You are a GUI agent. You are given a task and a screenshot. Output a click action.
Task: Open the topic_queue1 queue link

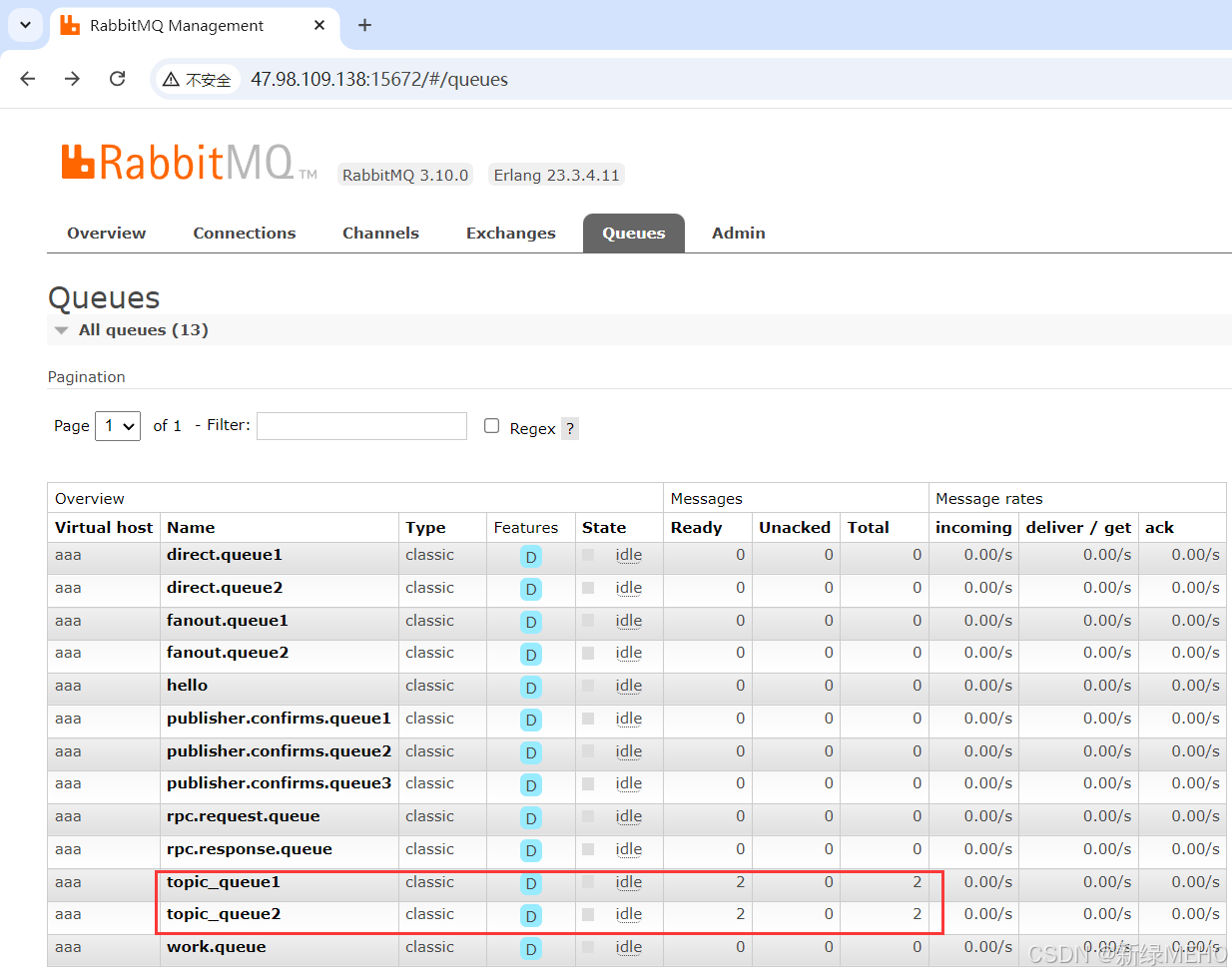(224, 882)
